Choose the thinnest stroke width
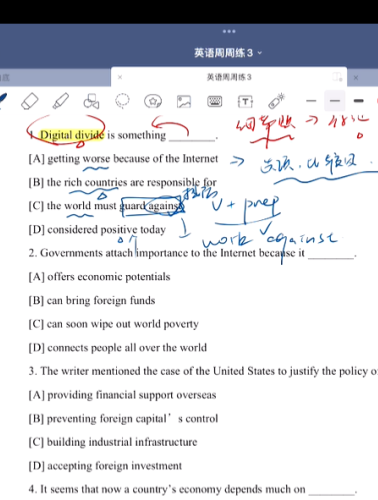 (x=311, y=100)
